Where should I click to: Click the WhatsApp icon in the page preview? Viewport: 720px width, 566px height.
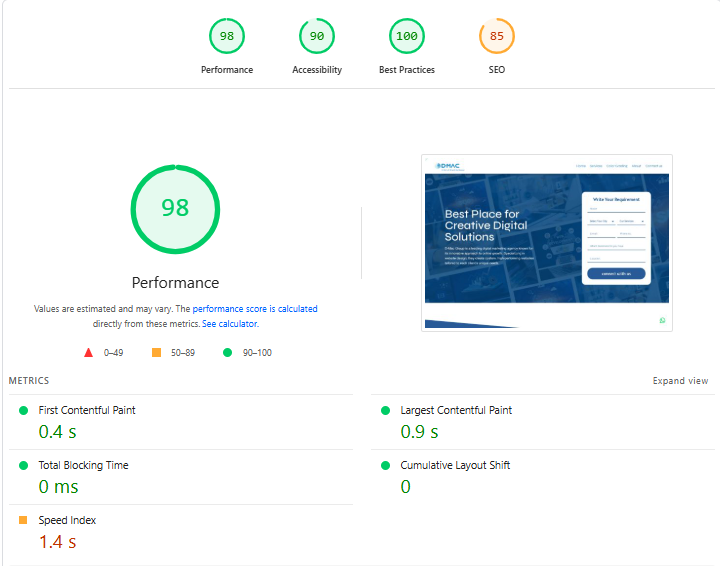[x=662, y=320]
